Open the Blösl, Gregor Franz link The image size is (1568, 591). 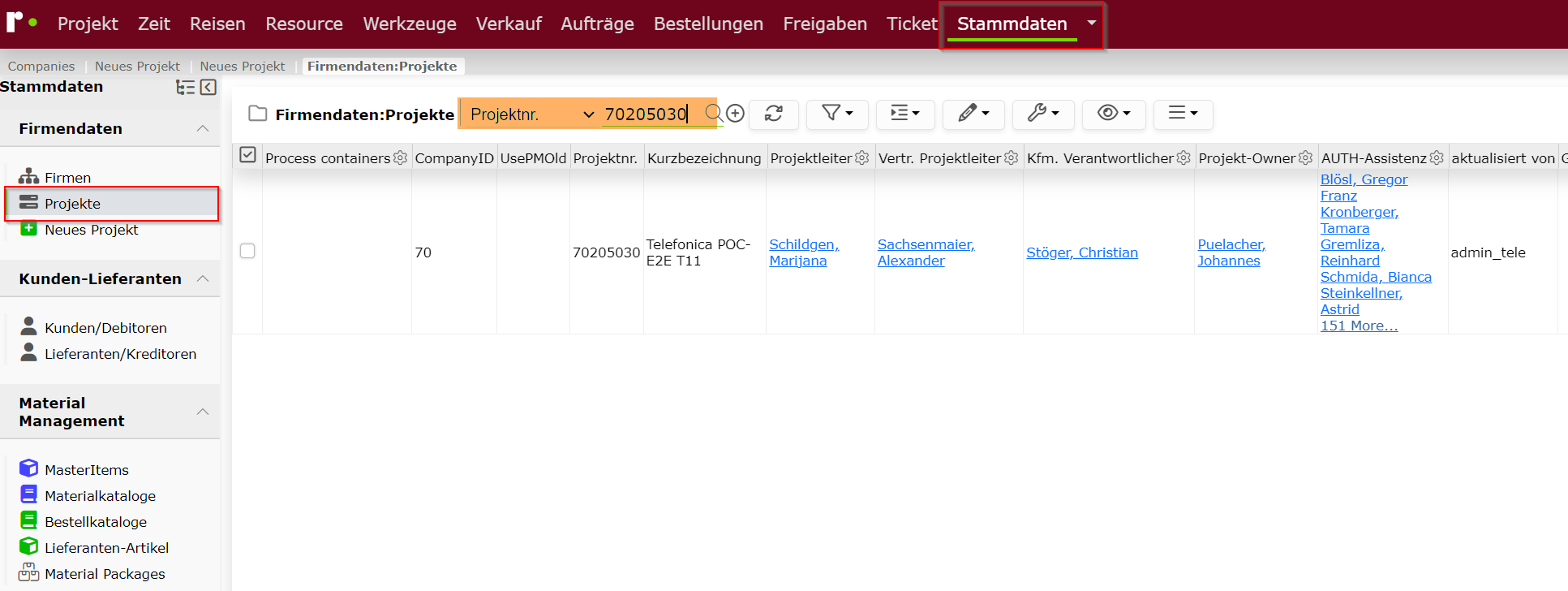pos(1364,188)
